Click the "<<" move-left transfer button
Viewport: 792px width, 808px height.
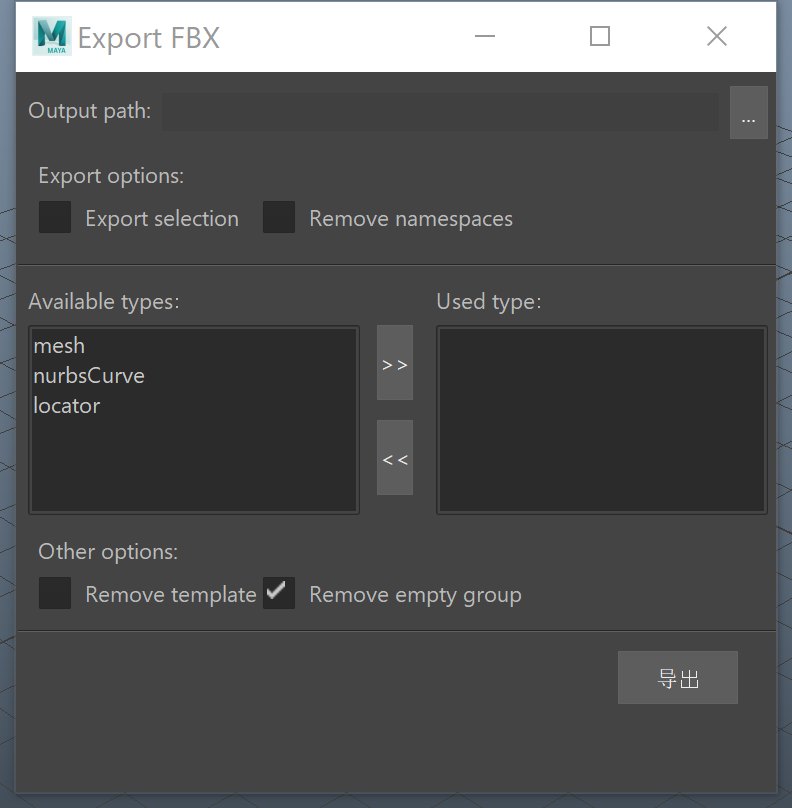click(x=394, y=458)
